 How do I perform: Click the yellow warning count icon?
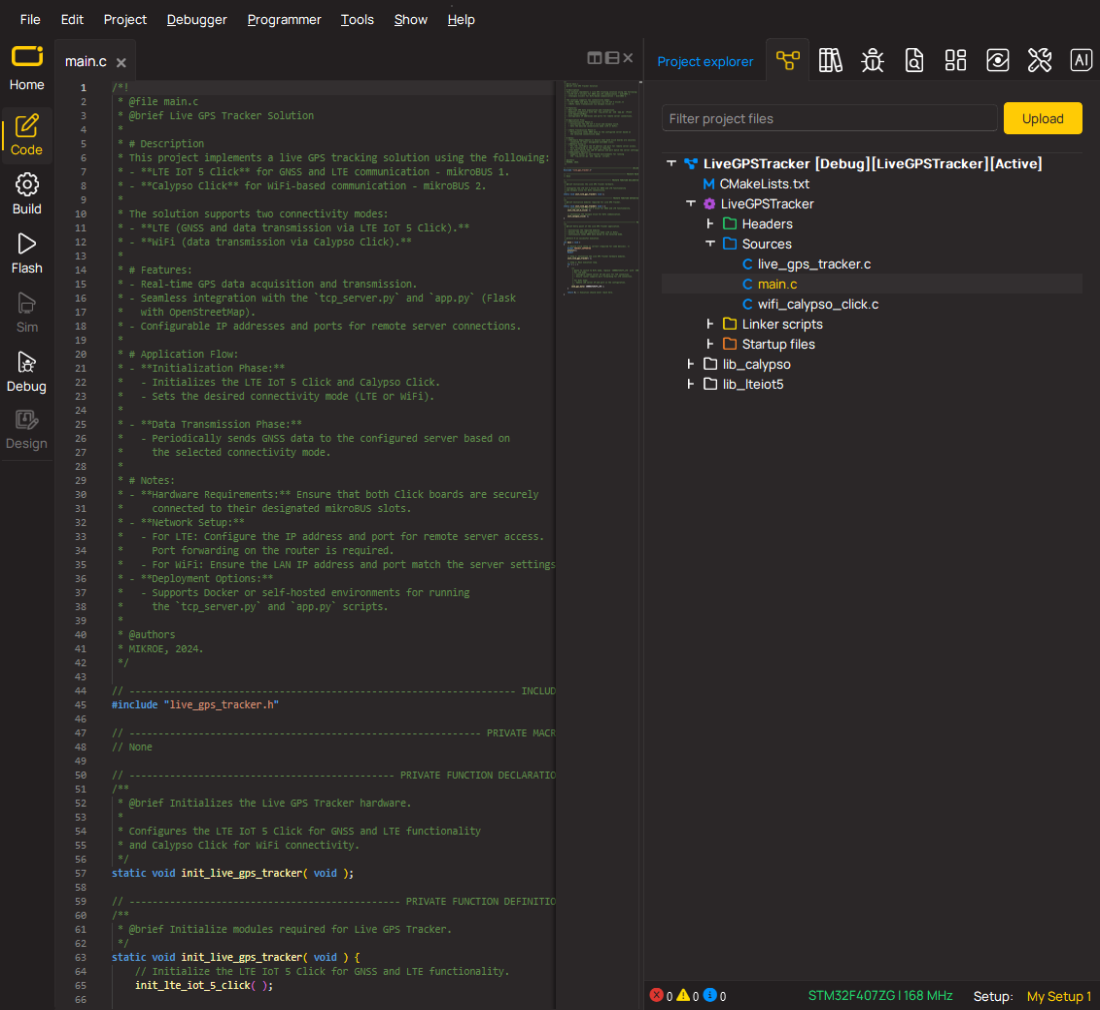click(x=683, y=995)
